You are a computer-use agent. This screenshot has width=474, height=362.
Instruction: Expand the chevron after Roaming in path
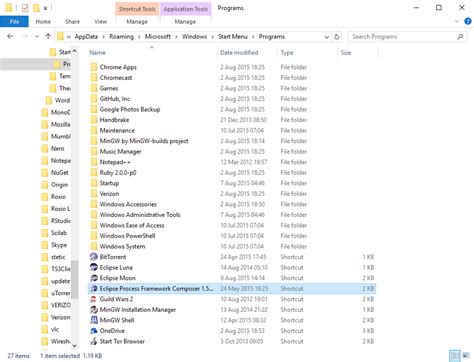pos(139,37)
